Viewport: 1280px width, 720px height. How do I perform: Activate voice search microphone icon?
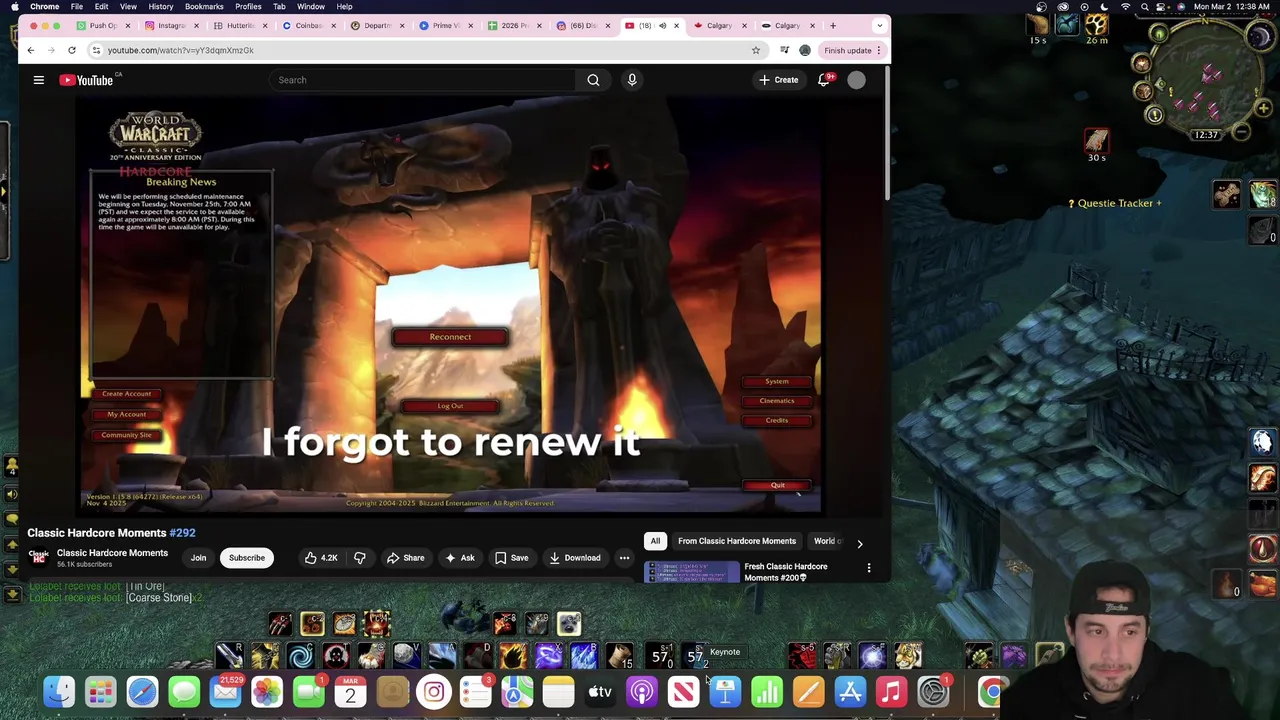coord(632,80)
